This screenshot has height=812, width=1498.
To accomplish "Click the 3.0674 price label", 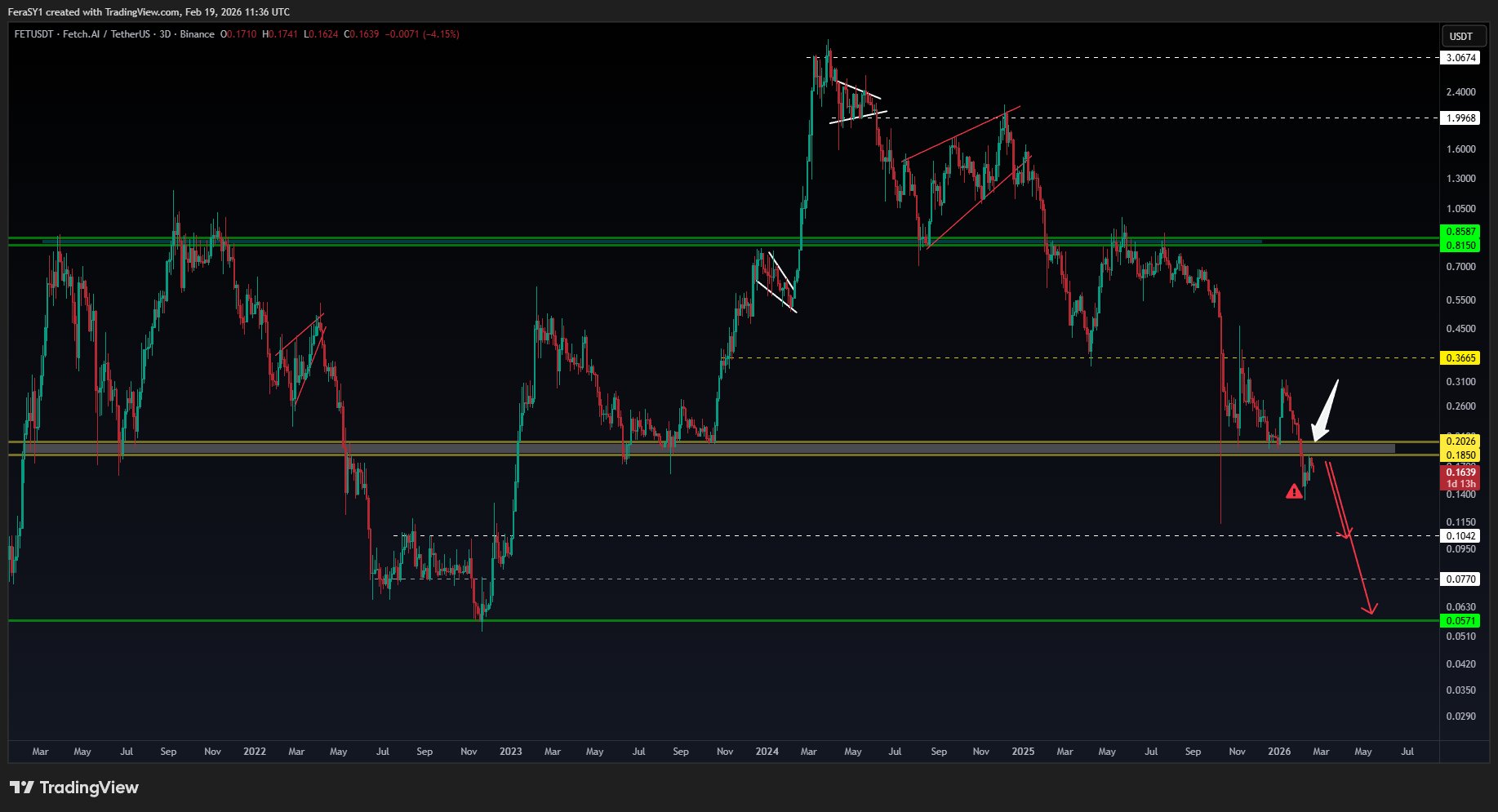I will pyautogui.click(x=1460, y=58).
